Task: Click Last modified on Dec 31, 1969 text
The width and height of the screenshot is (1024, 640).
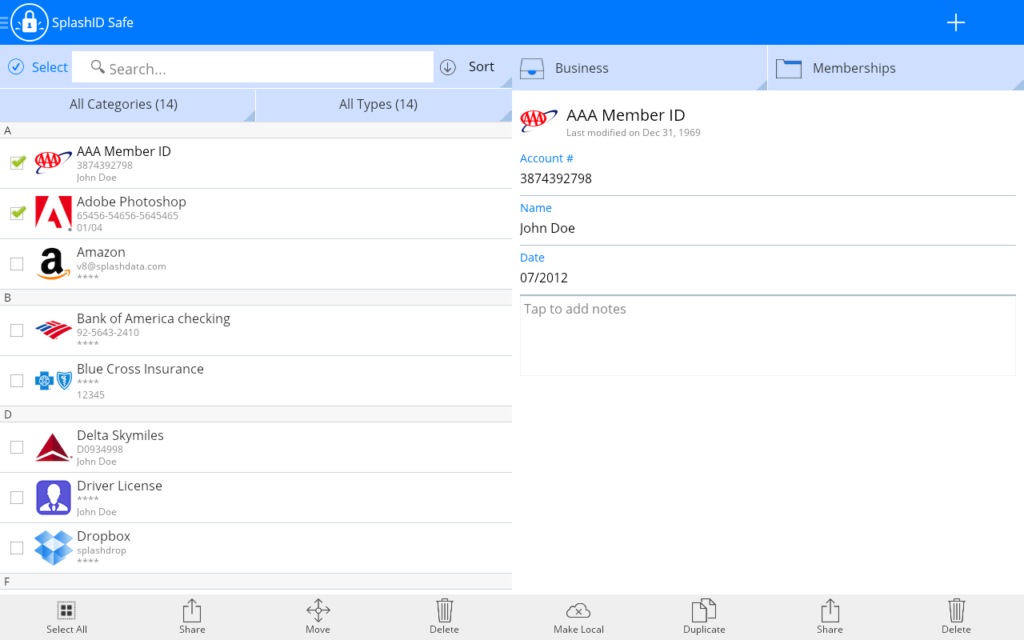Action: 633,133
